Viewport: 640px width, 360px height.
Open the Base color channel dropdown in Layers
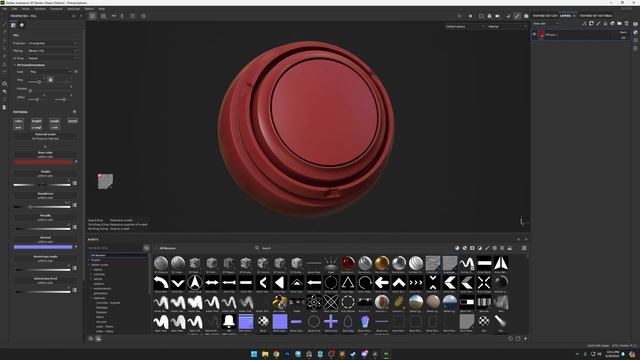click(x=546, y=24)
